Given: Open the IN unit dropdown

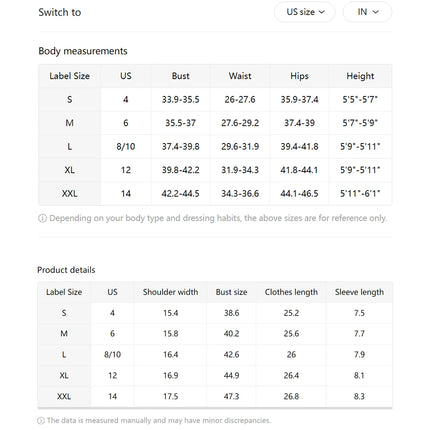Looking at the screenshot, I should (367, 12).
